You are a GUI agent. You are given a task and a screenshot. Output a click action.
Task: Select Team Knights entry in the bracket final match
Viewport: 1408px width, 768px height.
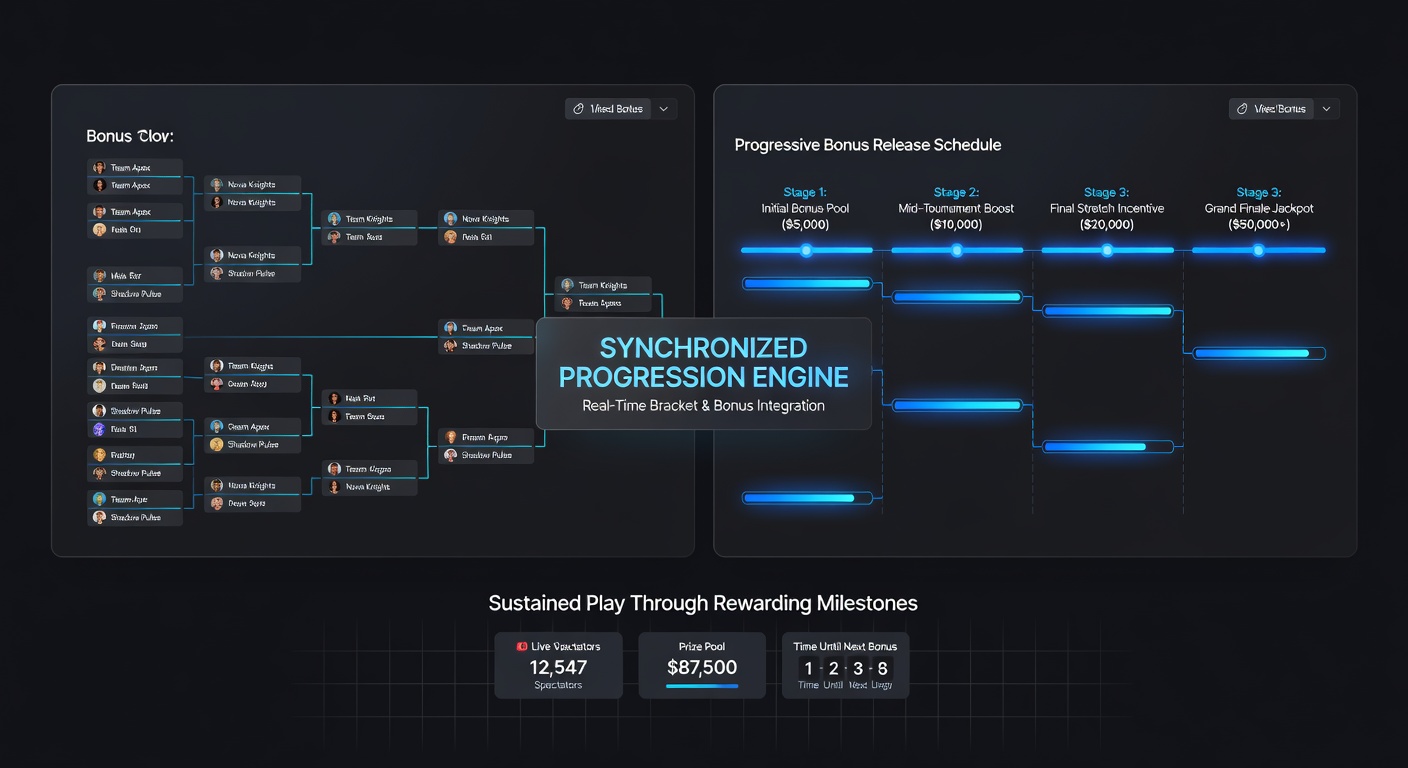pos(604,285)
